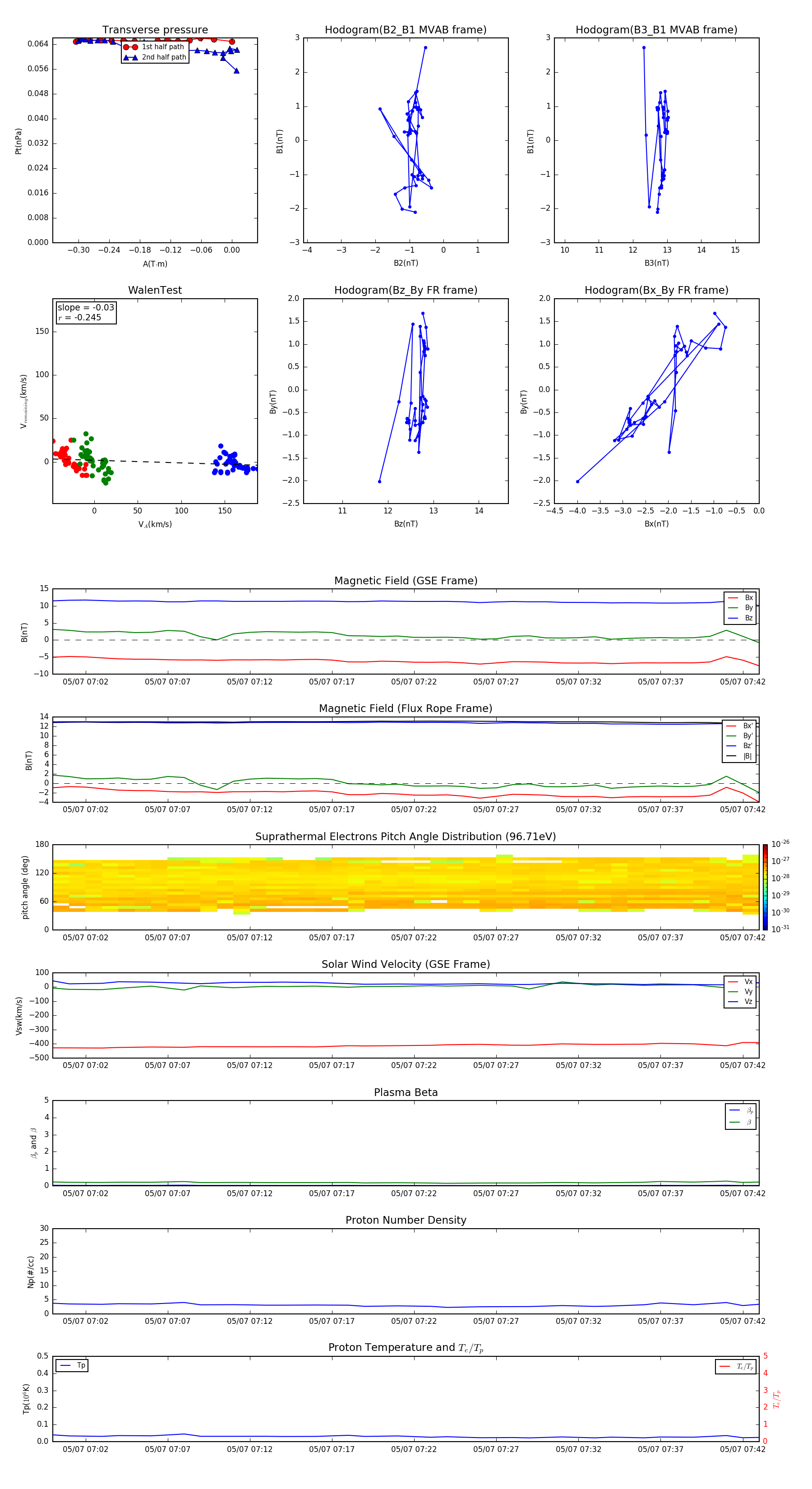Click the "05/07 07:42" tick under Plasma Beta
This screenshot has height=1489, width=812.
coord(743,1193)
